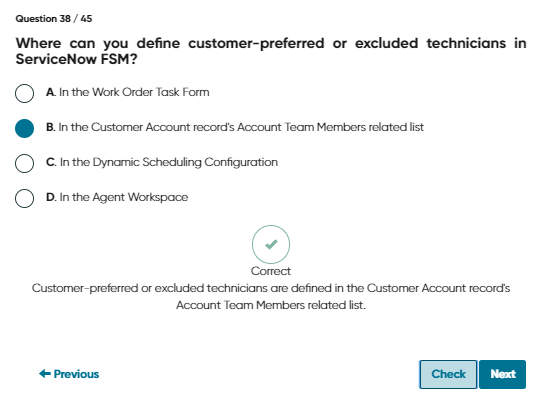This screenshot has width=535, height=394.
Task: Click the 'Correct' result label
Action: [271, 271]
